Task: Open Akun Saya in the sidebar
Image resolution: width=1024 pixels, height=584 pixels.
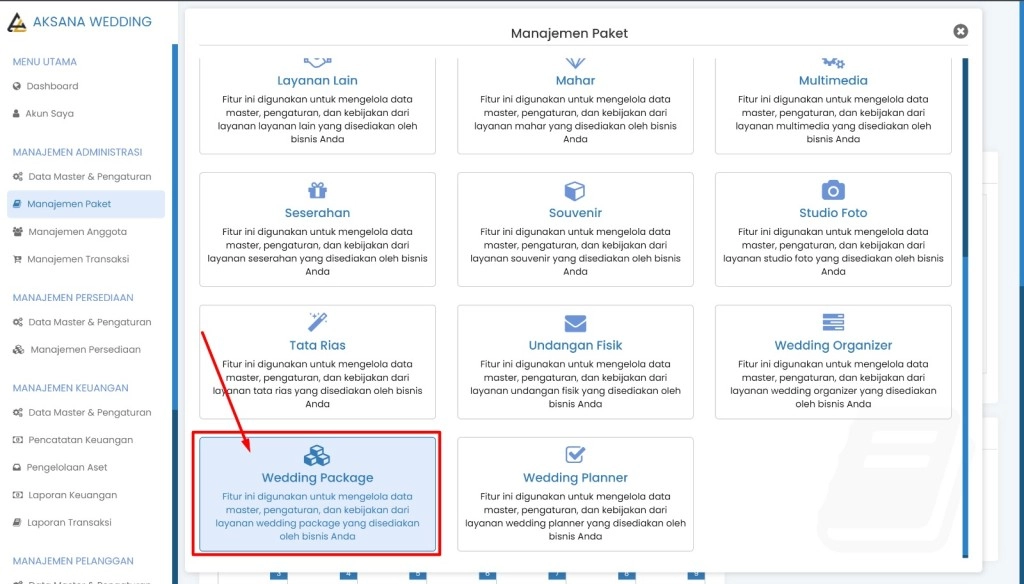Action: 50,114
